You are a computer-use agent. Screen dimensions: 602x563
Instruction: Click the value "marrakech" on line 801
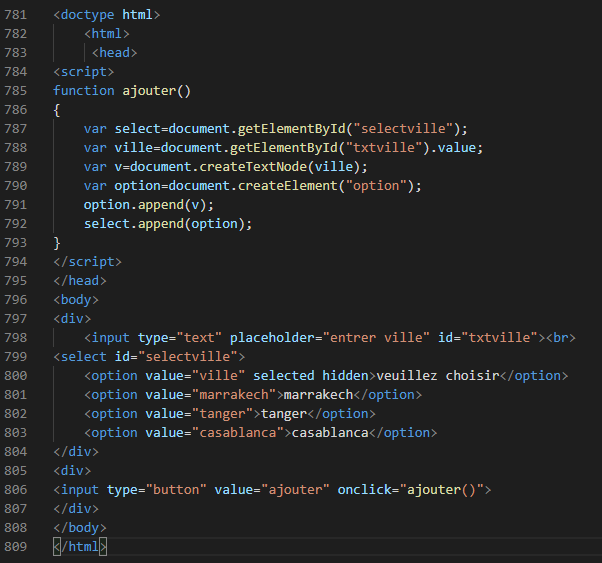click(234, 395)
